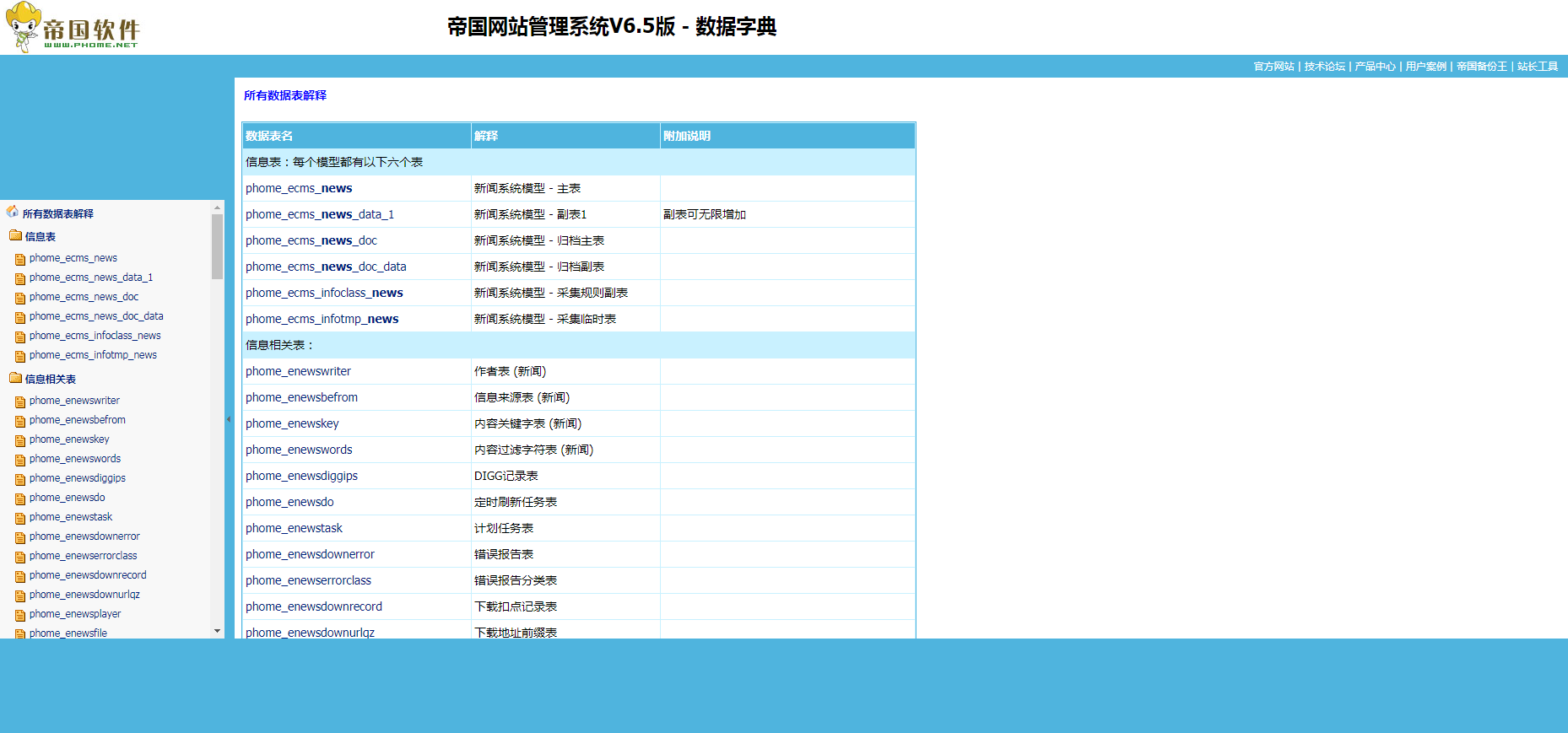The width and height of the screenshot is (1568, 733).
Task: Open 技术论坛 in the top navigation
Action: click(x=1324, y=67)
